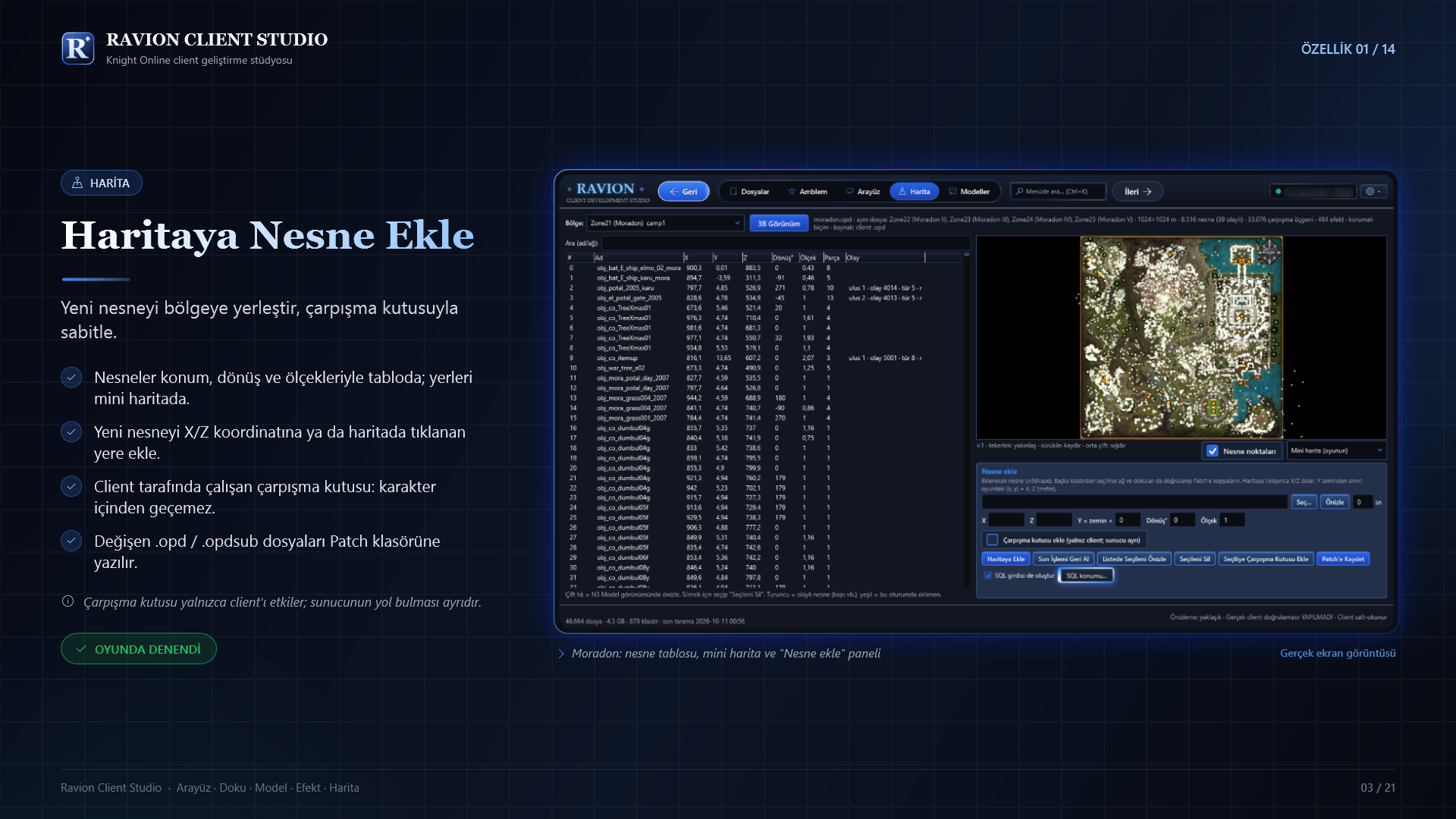Select the Harita tab
The height and width of the screenshot is (819, 1456).
point(915,192)
